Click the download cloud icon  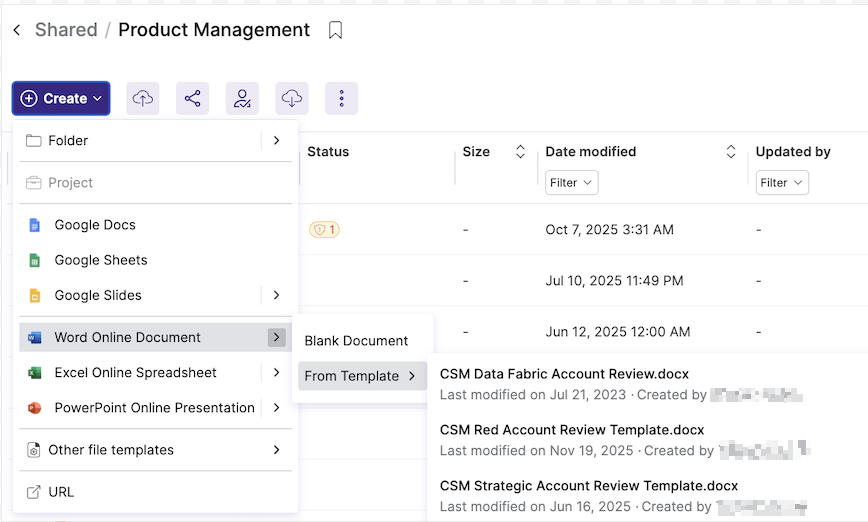point(292,98)
